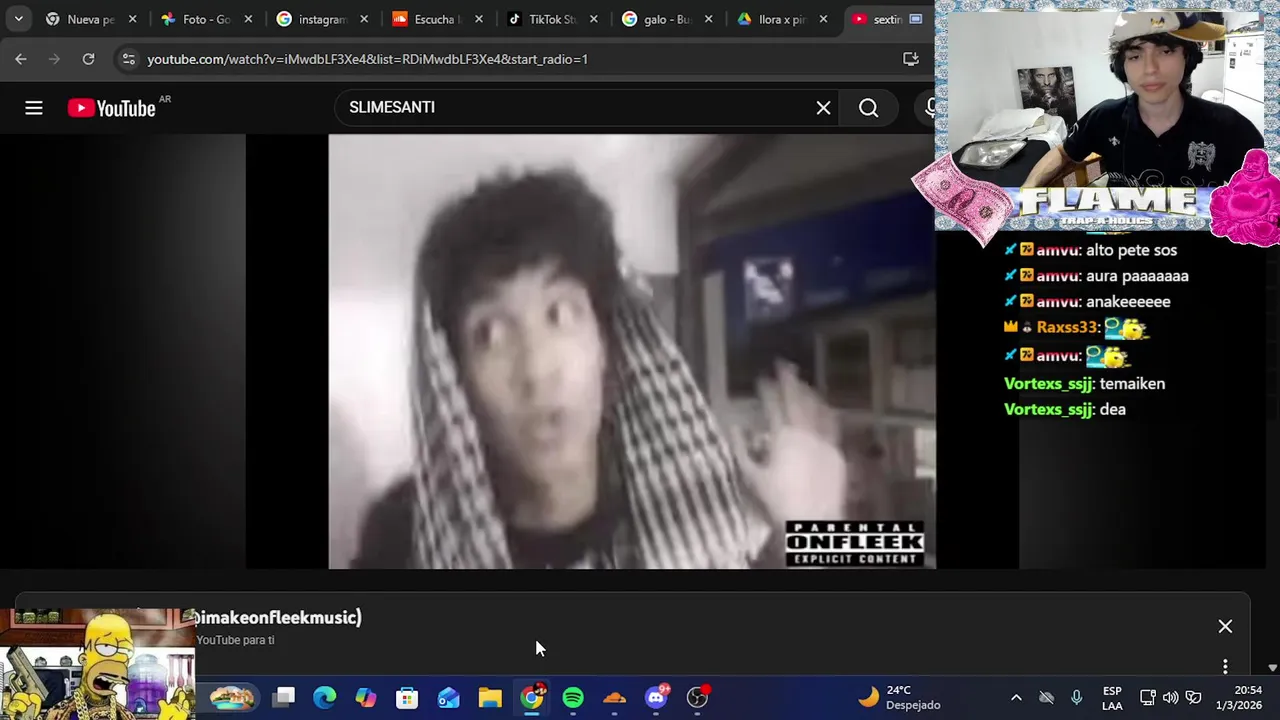Switch to the Nueva pestaña tab
1280x720 pixels.
tap(91, 19)
